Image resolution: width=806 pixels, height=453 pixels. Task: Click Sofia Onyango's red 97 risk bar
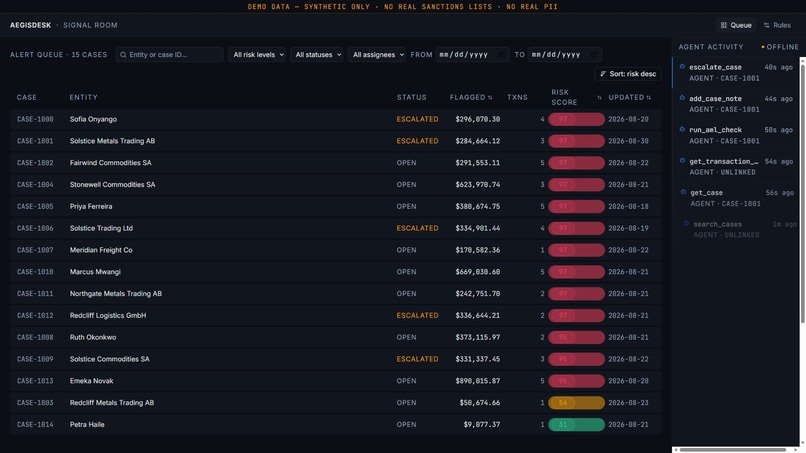point(576,119)
